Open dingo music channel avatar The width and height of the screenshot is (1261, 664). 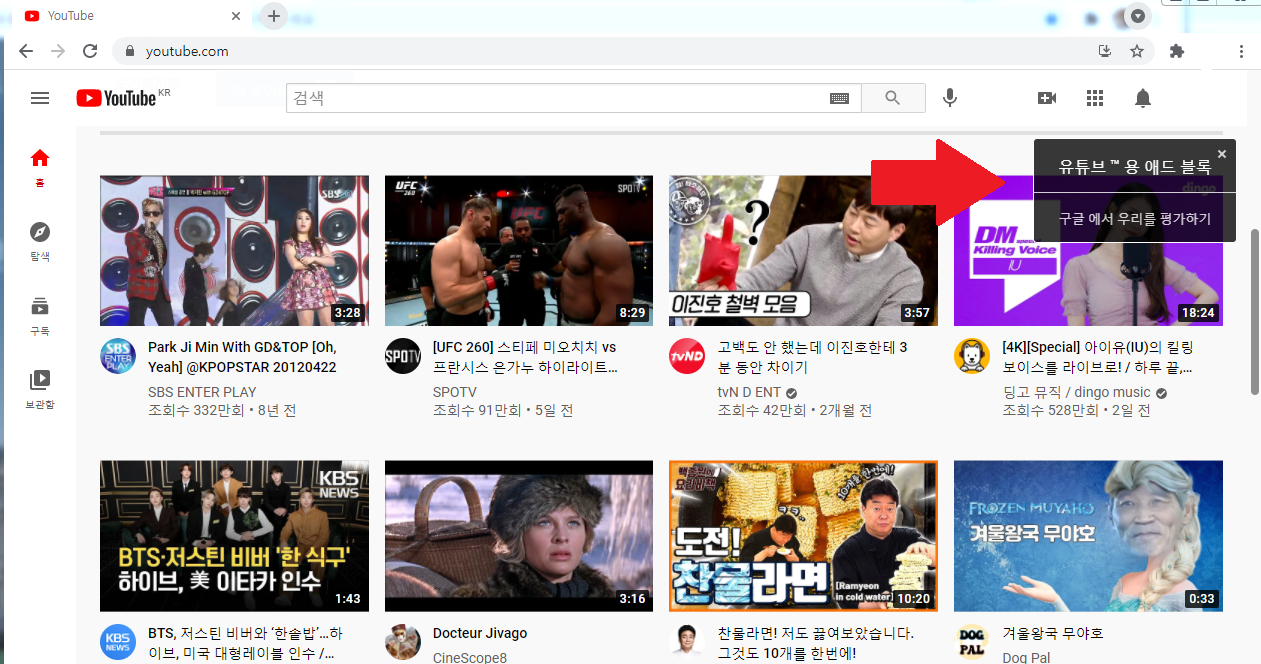coord(972,356)
